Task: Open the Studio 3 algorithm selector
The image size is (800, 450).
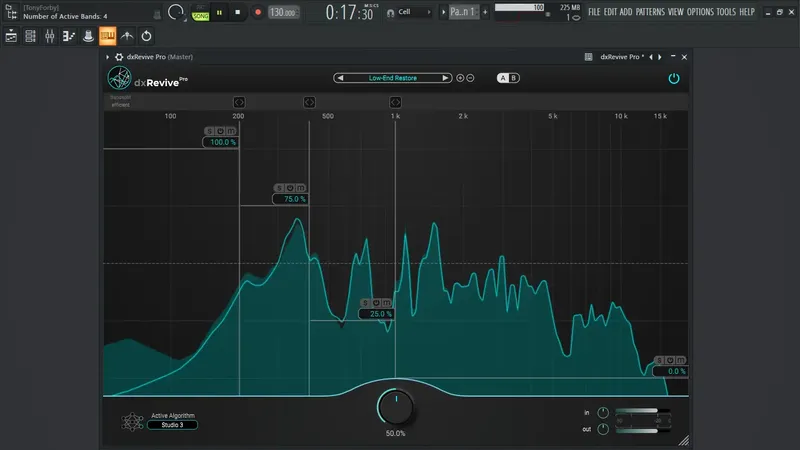Action: pyautogui.click(x=172, y=425)
